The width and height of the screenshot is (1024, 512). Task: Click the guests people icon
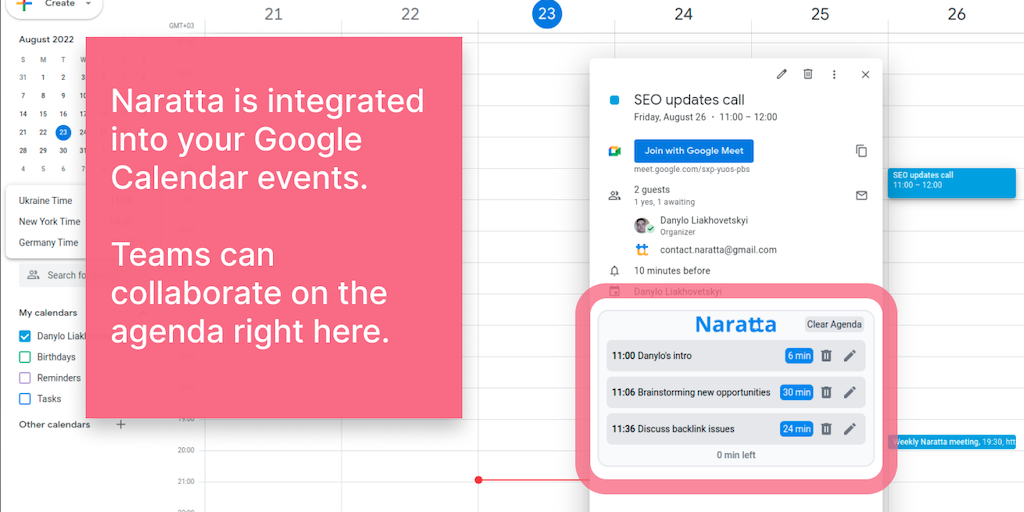[614, 195]
